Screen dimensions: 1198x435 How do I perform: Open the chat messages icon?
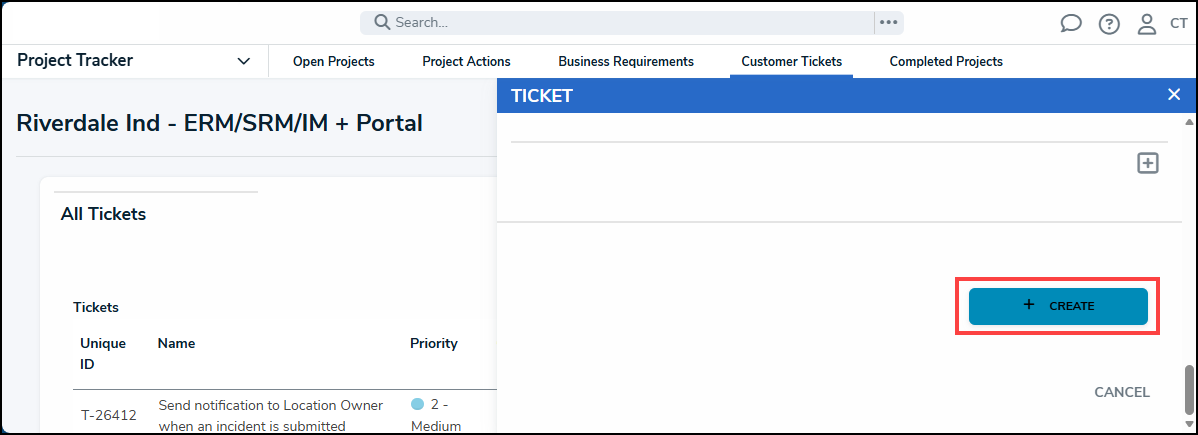point(1071,24)
